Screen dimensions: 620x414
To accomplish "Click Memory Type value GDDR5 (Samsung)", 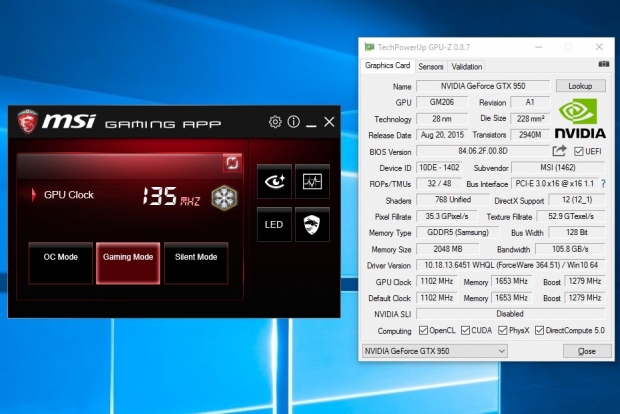I will coord(458,233).
